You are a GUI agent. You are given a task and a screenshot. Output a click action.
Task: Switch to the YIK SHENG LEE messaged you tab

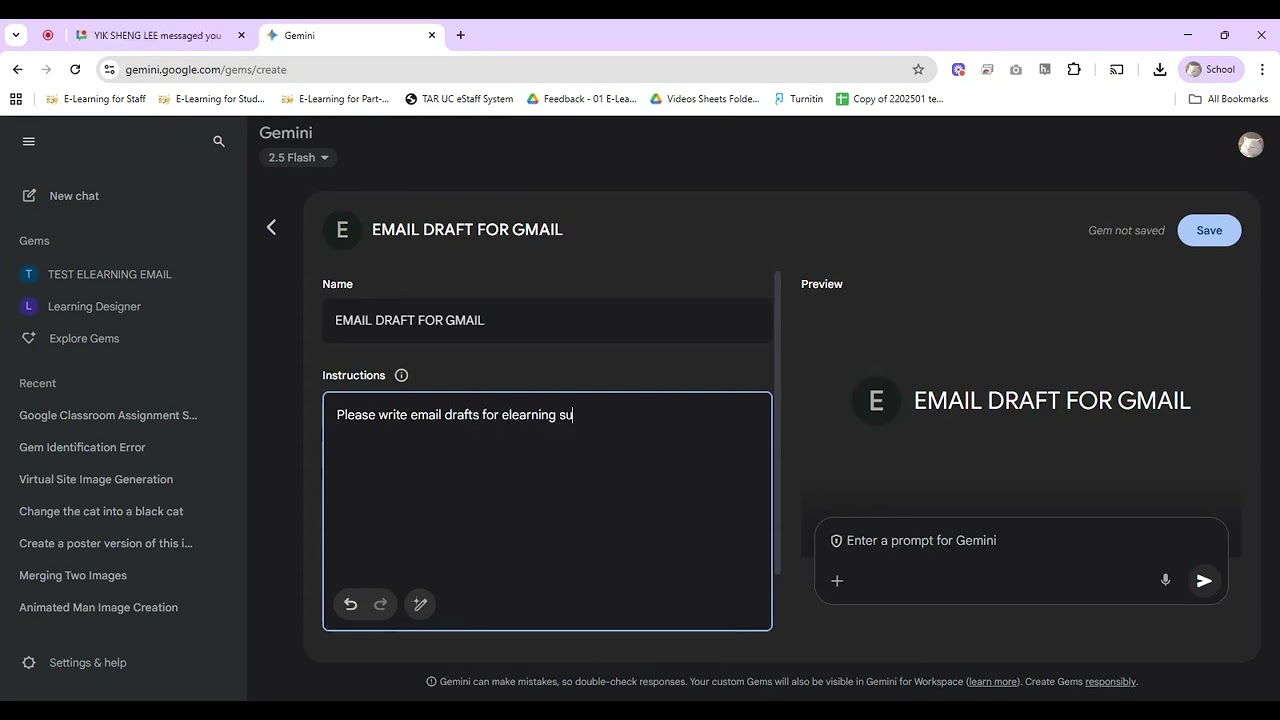coord(158,35)
